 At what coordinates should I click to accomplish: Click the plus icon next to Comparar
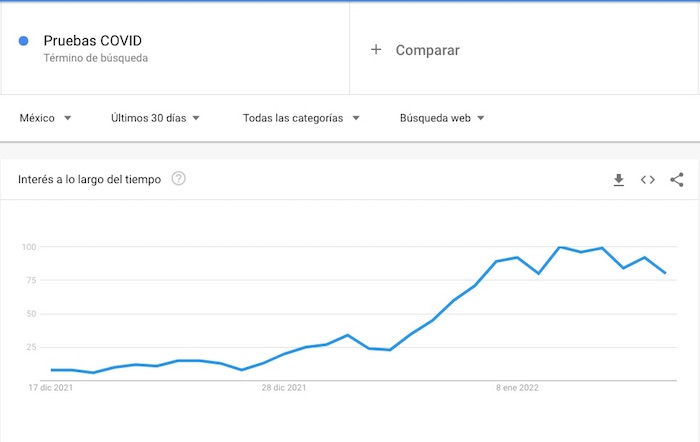[376, 49]
